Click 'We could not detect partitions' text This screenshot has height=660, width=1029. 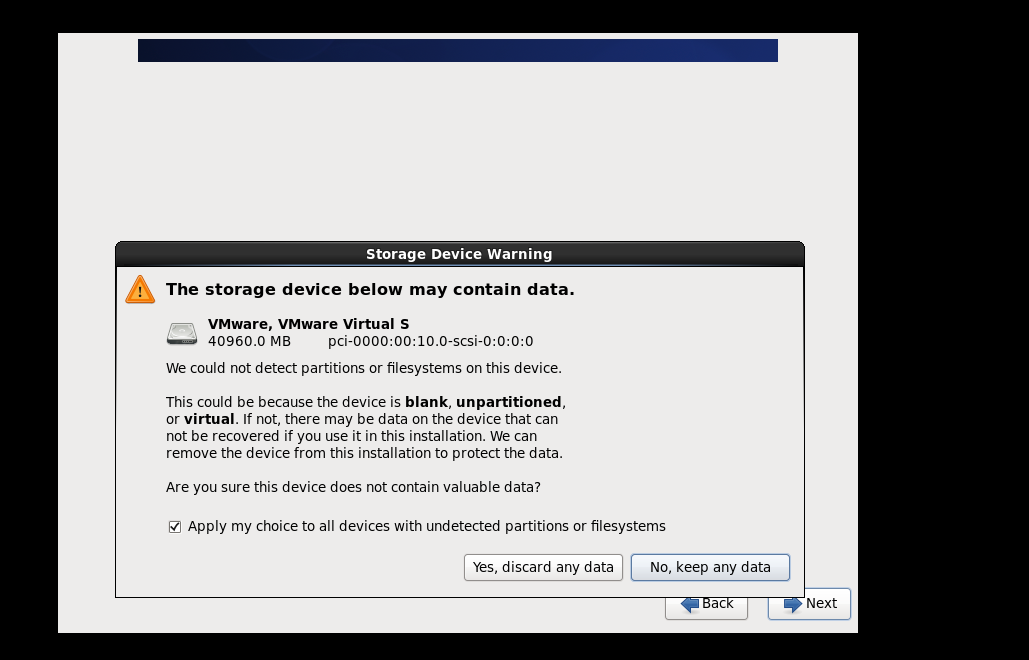click(364, 368)
